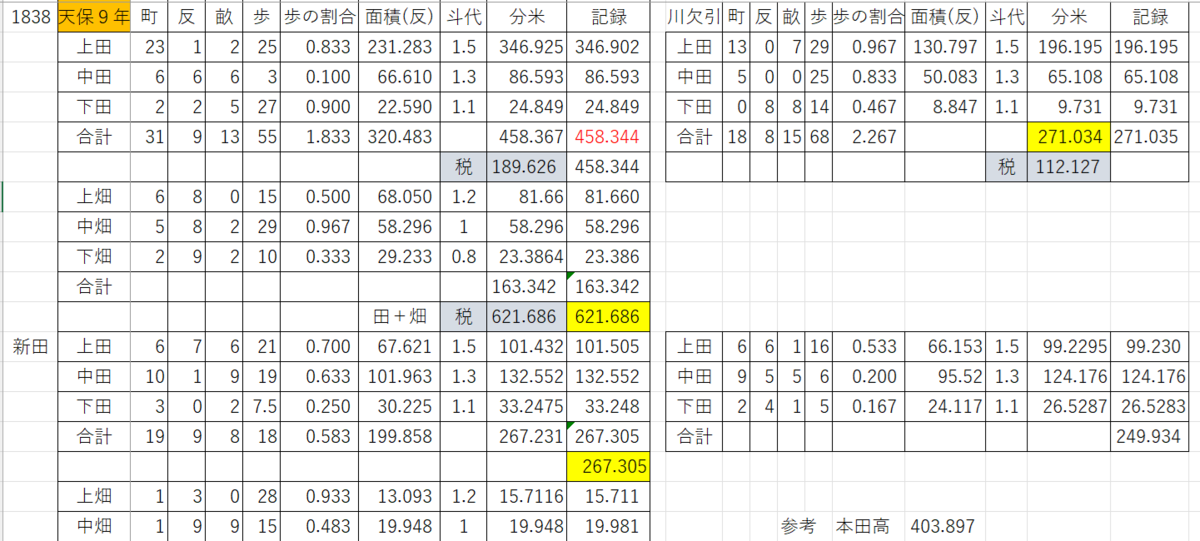Select the 50.083 area value
This screenshot has height=541, width=1200.
[945, 76]
